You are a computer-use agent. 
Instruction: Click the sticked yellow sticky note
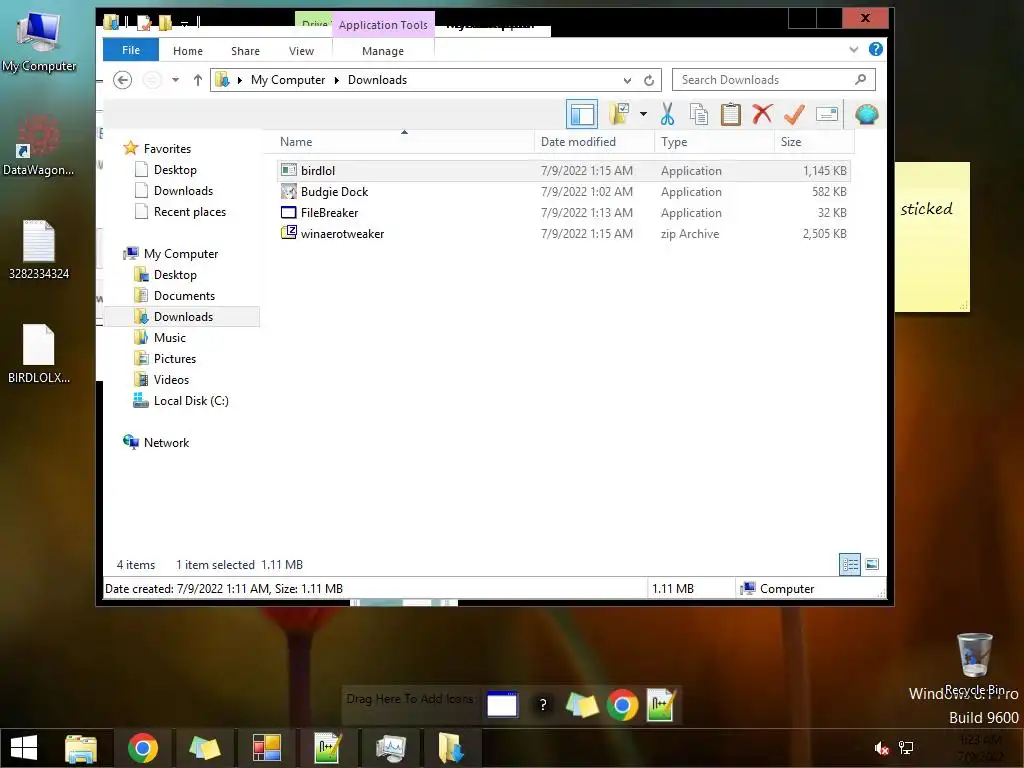(932, 236)
